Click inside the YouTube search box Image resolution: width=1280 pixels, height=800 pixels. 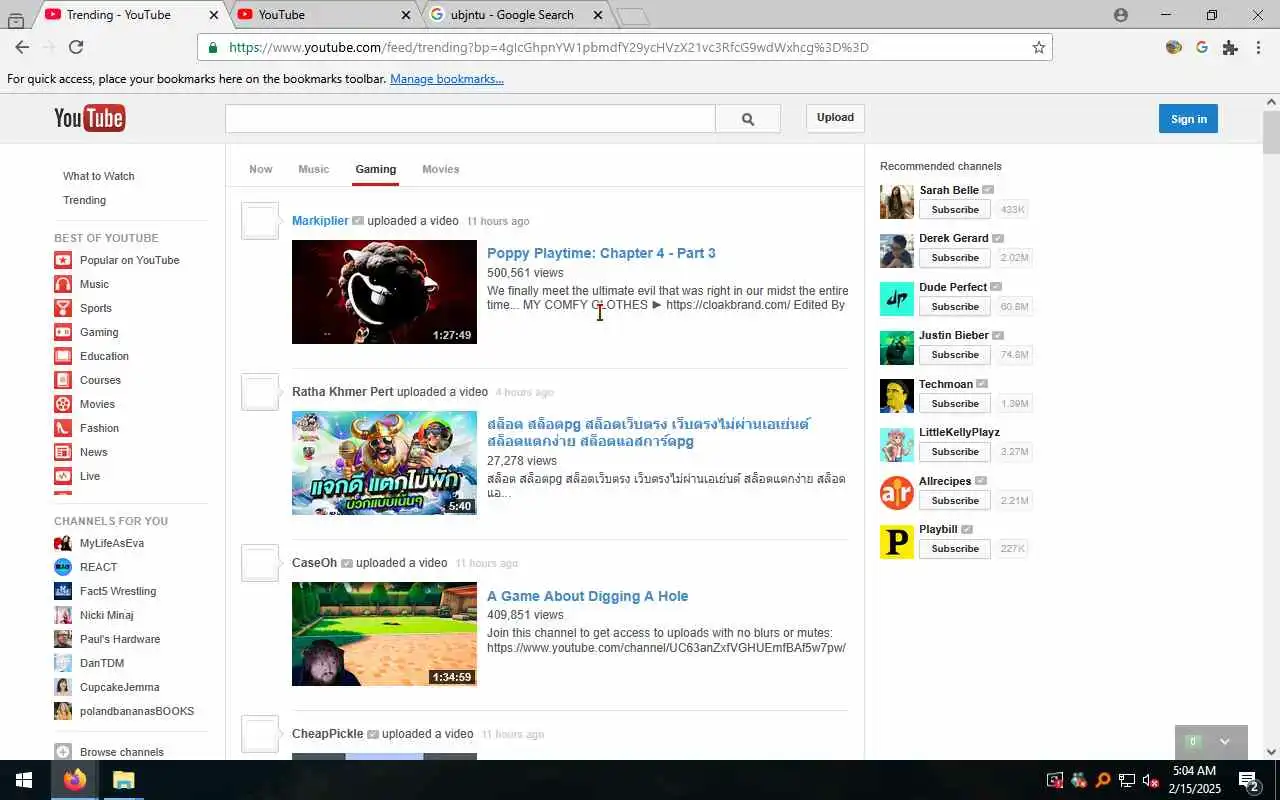coord(470,119)
